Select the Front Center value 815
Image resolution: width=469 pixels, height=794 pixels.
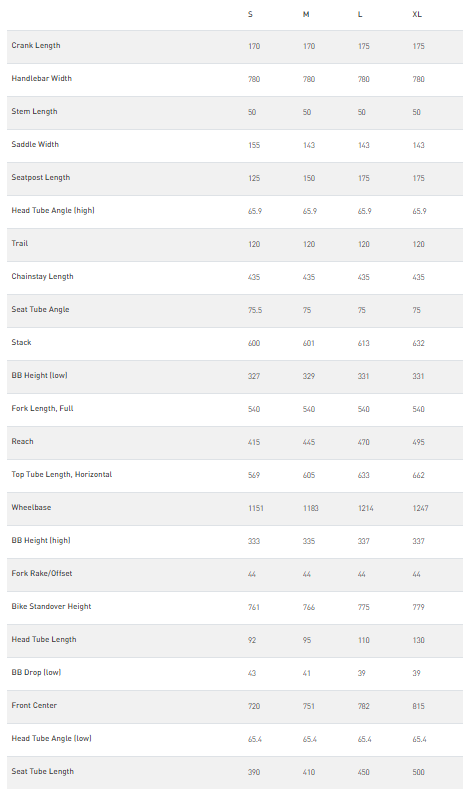[418, 706]
